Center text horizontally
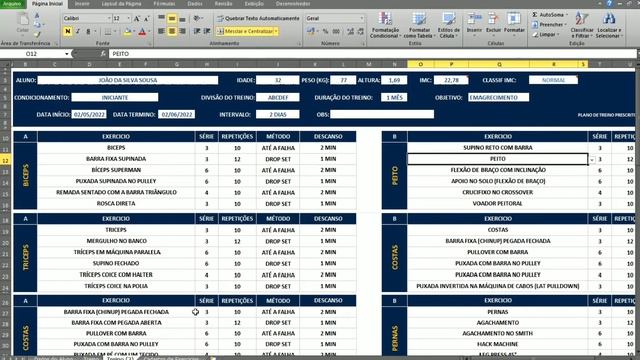The width and height of the screenshot is (640, 360). 172,31
